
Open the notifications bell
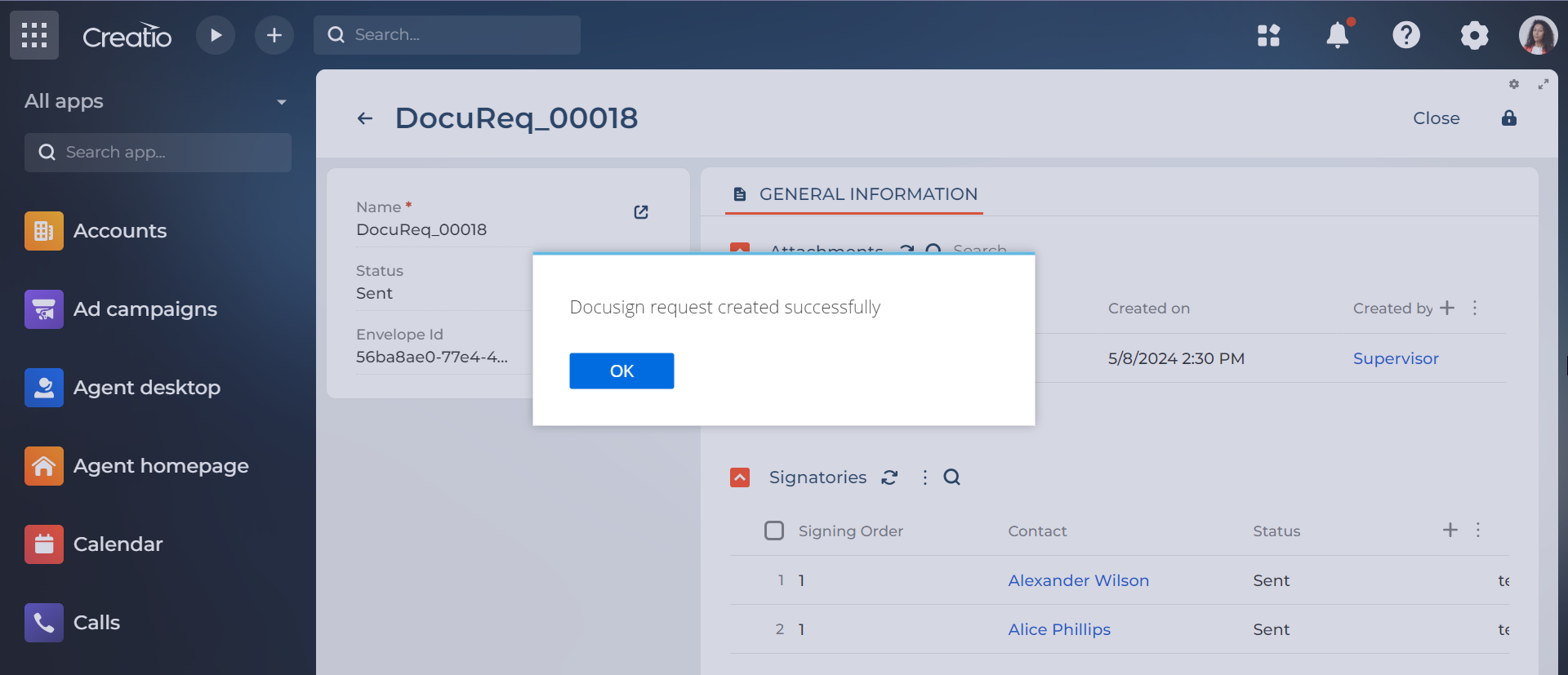point(1337,35)
